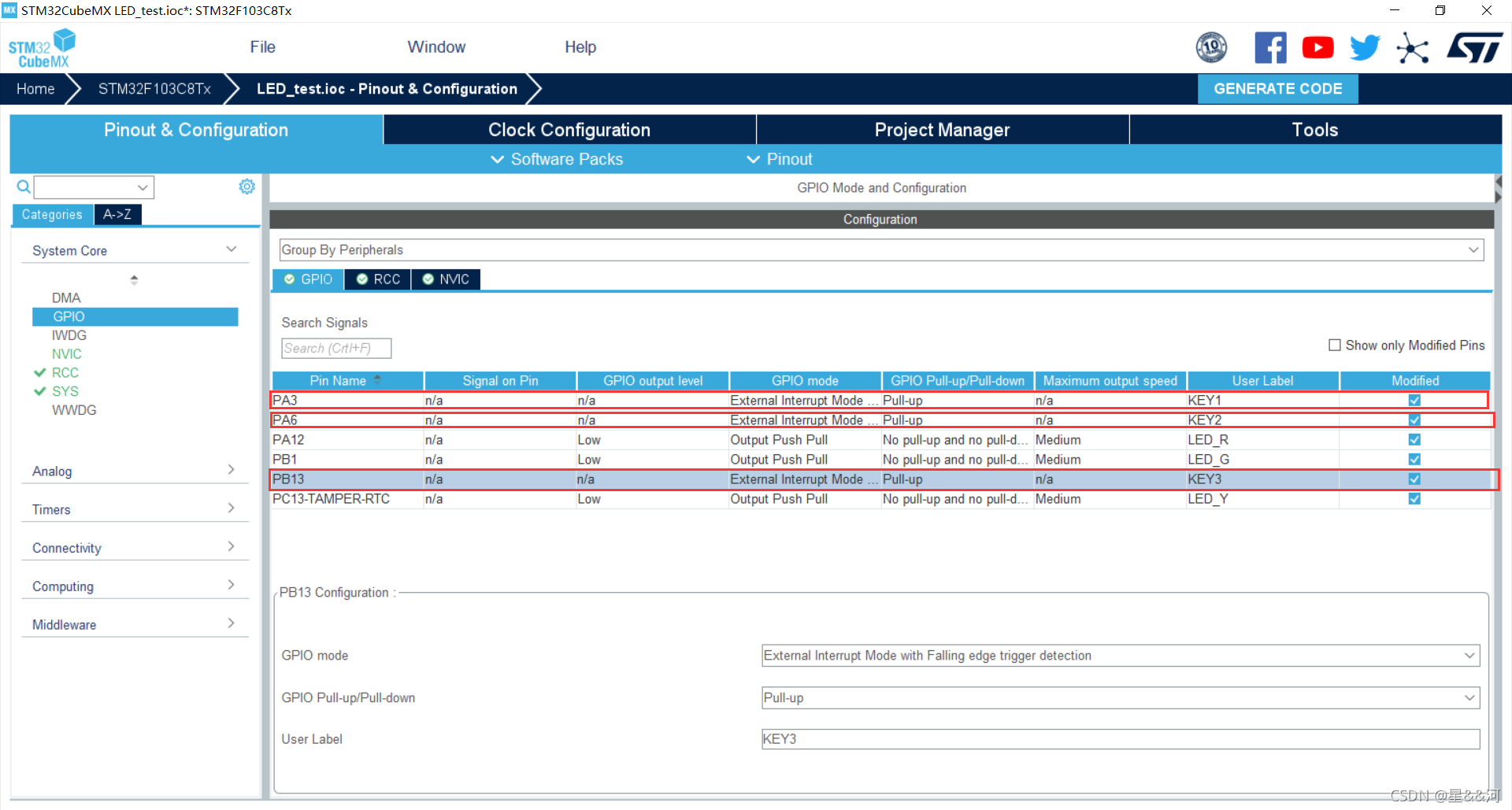Click the search magnifier icon in sidebar
The image size is (1512, 810).
tap(24, 187)
